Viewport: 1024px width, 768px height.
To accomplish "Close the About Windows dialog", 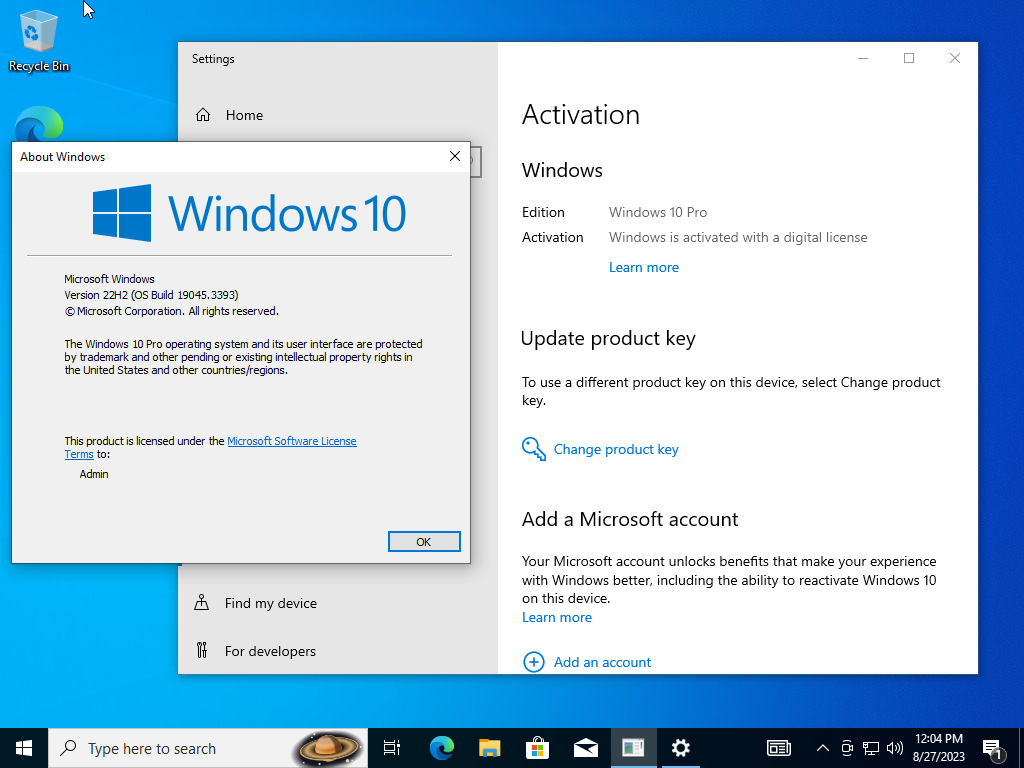I will 455,157.
